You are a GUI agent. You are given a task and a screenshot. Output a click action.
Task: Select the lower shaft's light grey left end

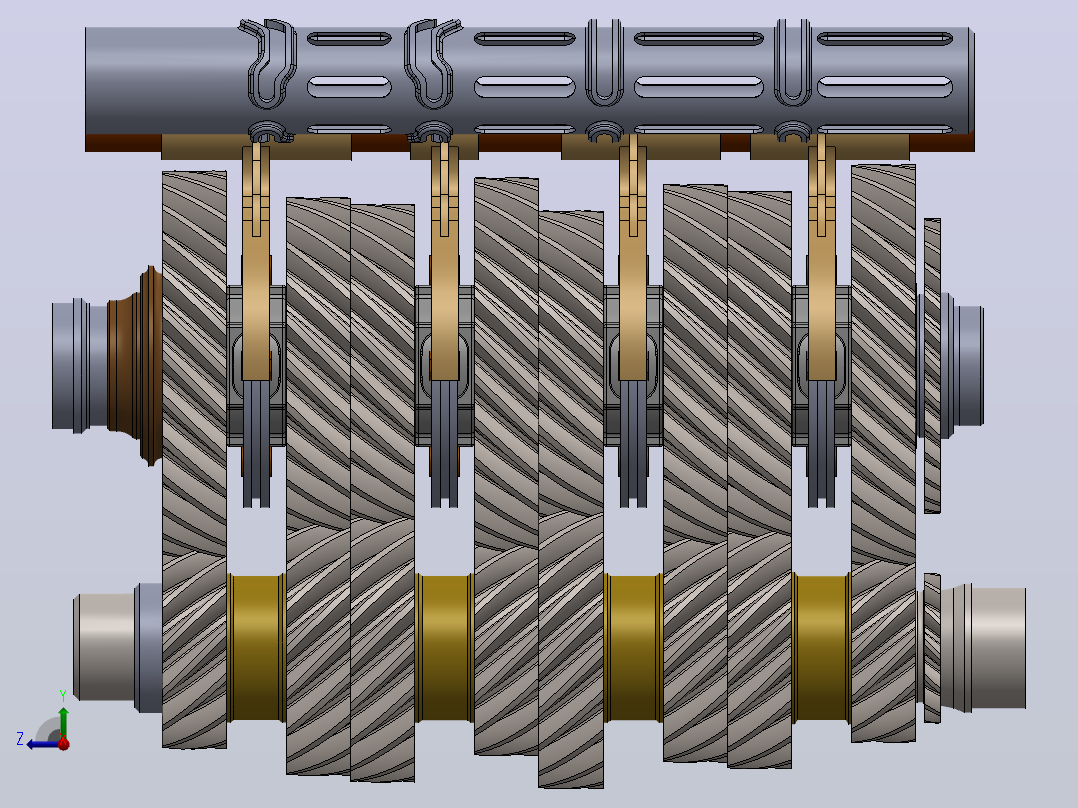click(104, 646)
